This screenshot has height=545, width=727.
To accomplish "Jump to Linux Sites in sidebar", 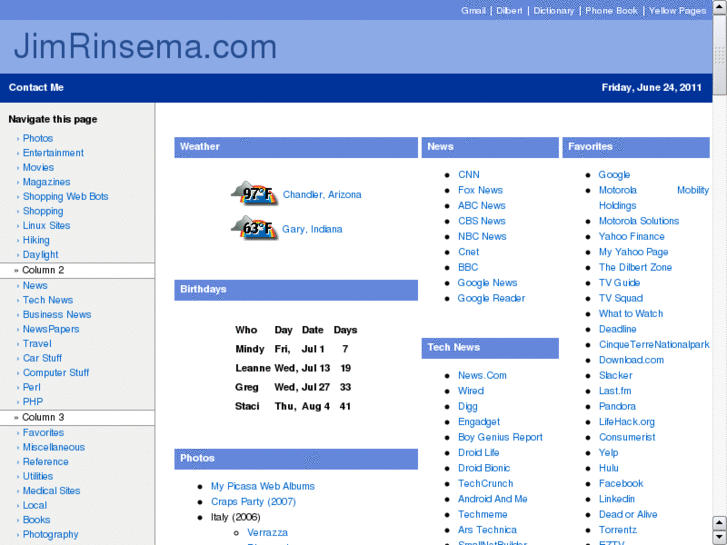I will tap(46, 225).
